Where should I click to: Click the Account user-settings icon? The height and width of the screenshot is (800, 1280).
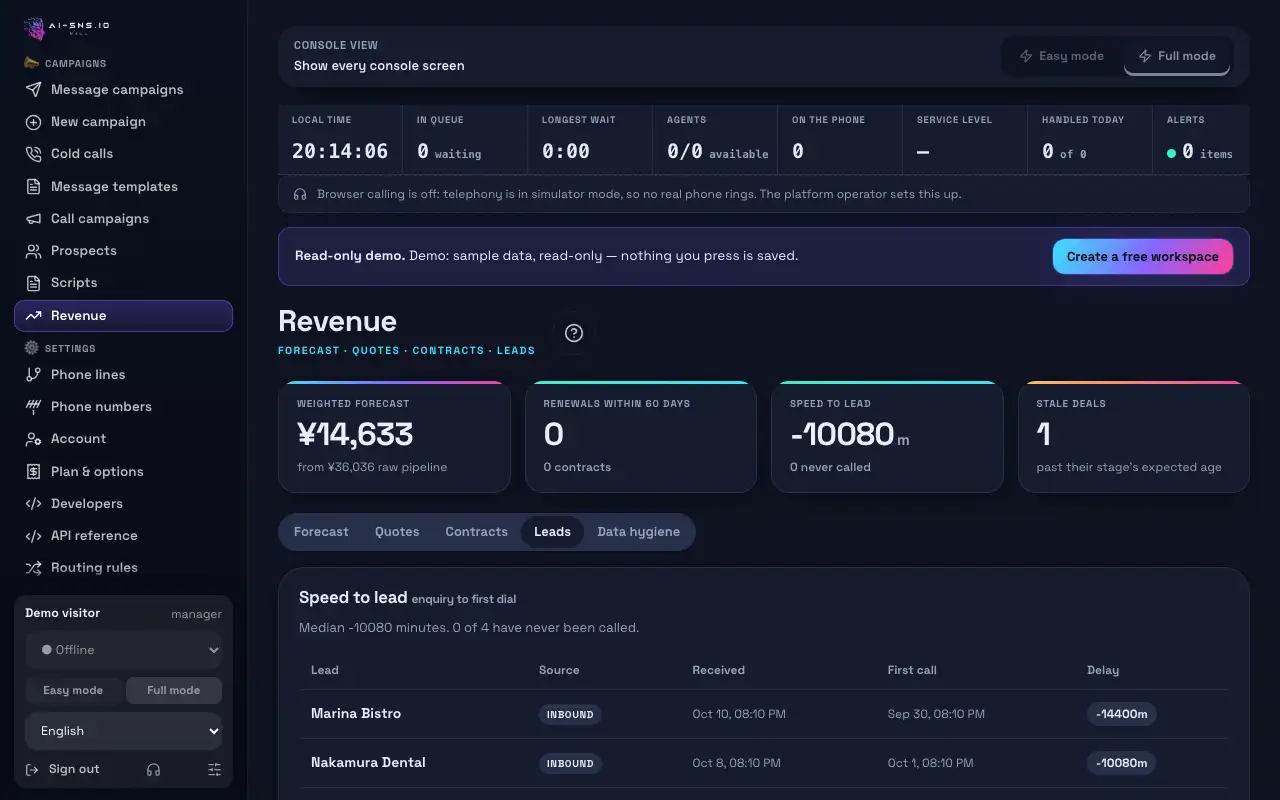33,439
